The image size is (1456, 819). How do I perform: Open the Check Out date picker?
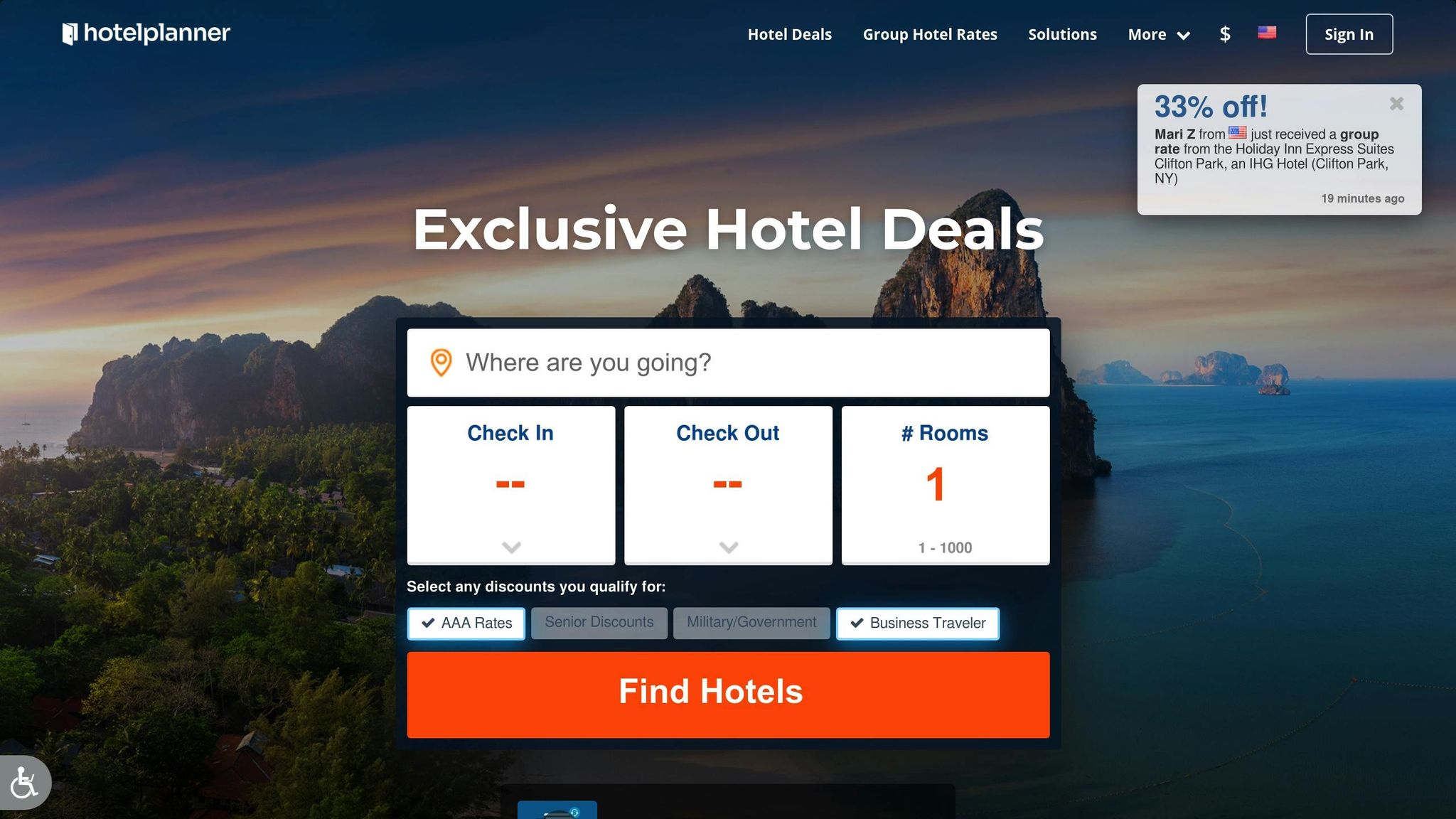pyautogui.click(x=728, y=486)
